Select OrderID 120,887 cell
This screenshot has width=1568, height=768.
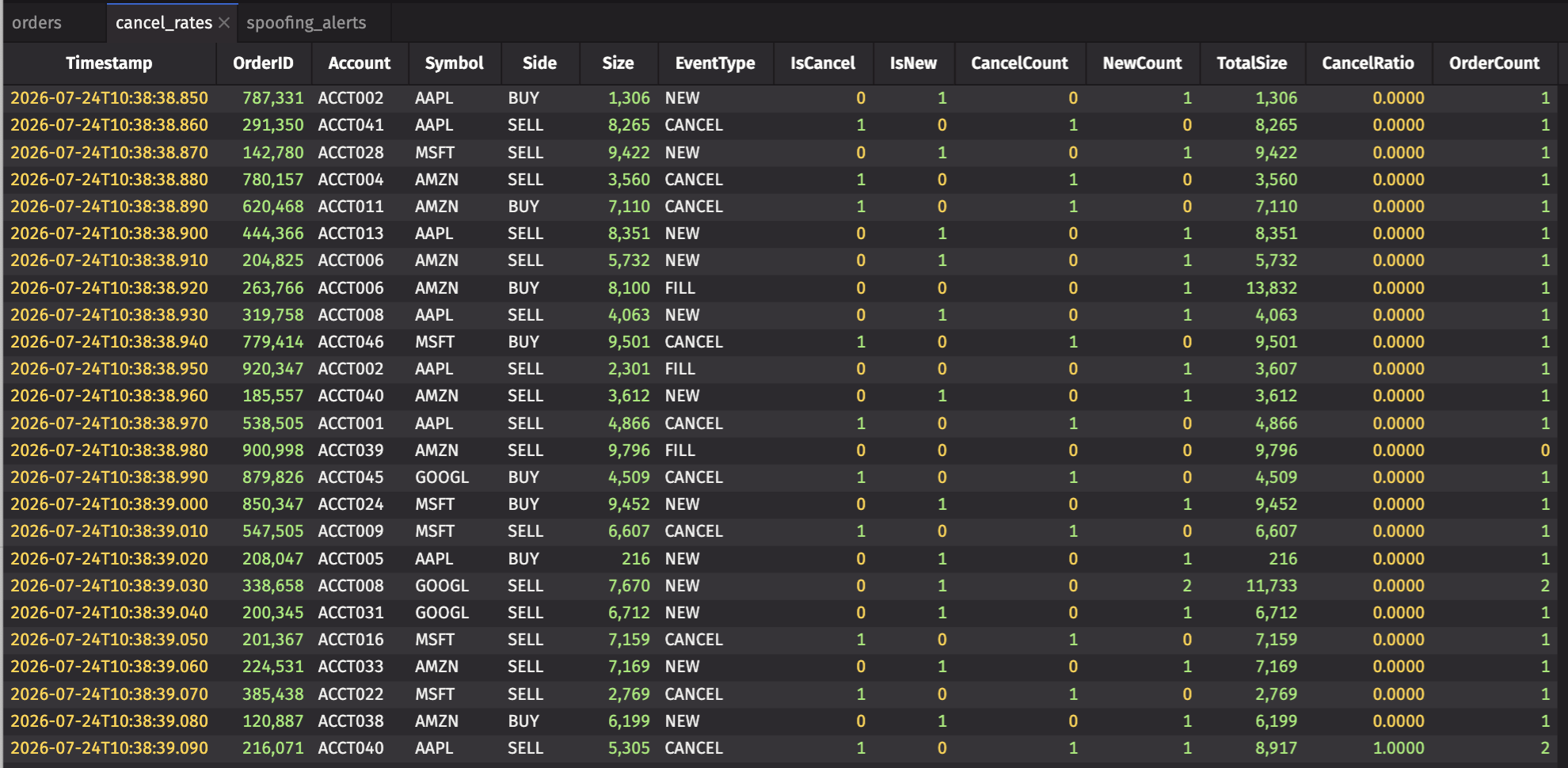pos(264,721)
